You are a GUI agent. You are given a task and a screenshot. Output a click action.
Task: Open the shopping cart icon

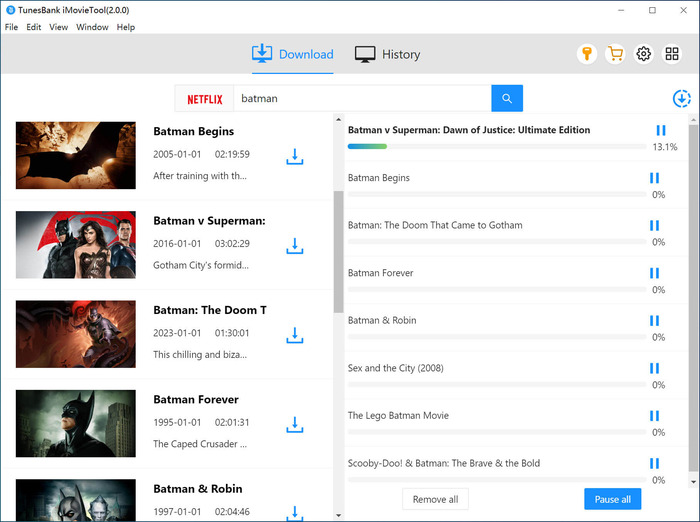point(615,54)
